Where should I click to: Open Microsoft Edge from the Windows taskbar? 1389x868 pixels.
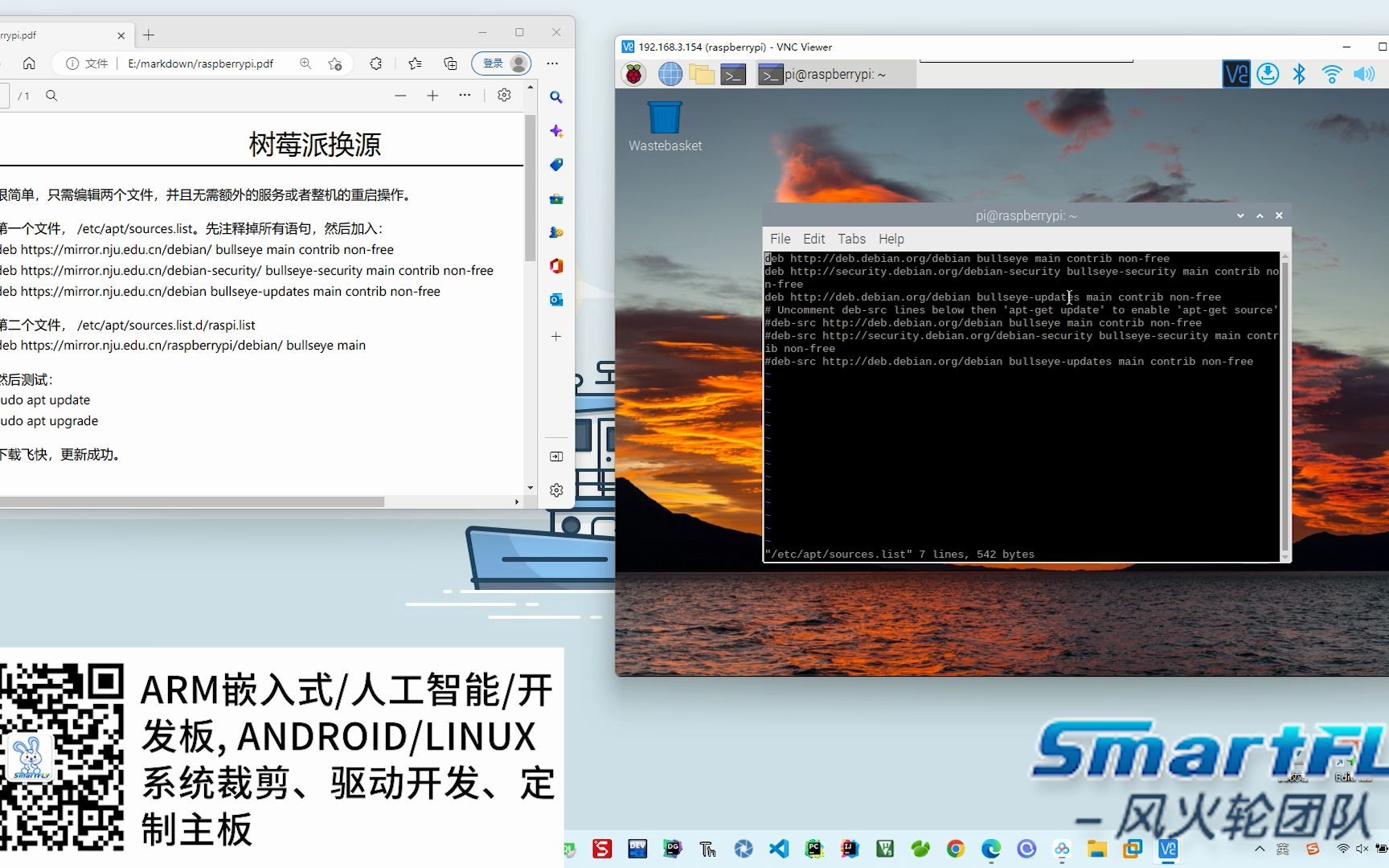click(x=991, y=849)
